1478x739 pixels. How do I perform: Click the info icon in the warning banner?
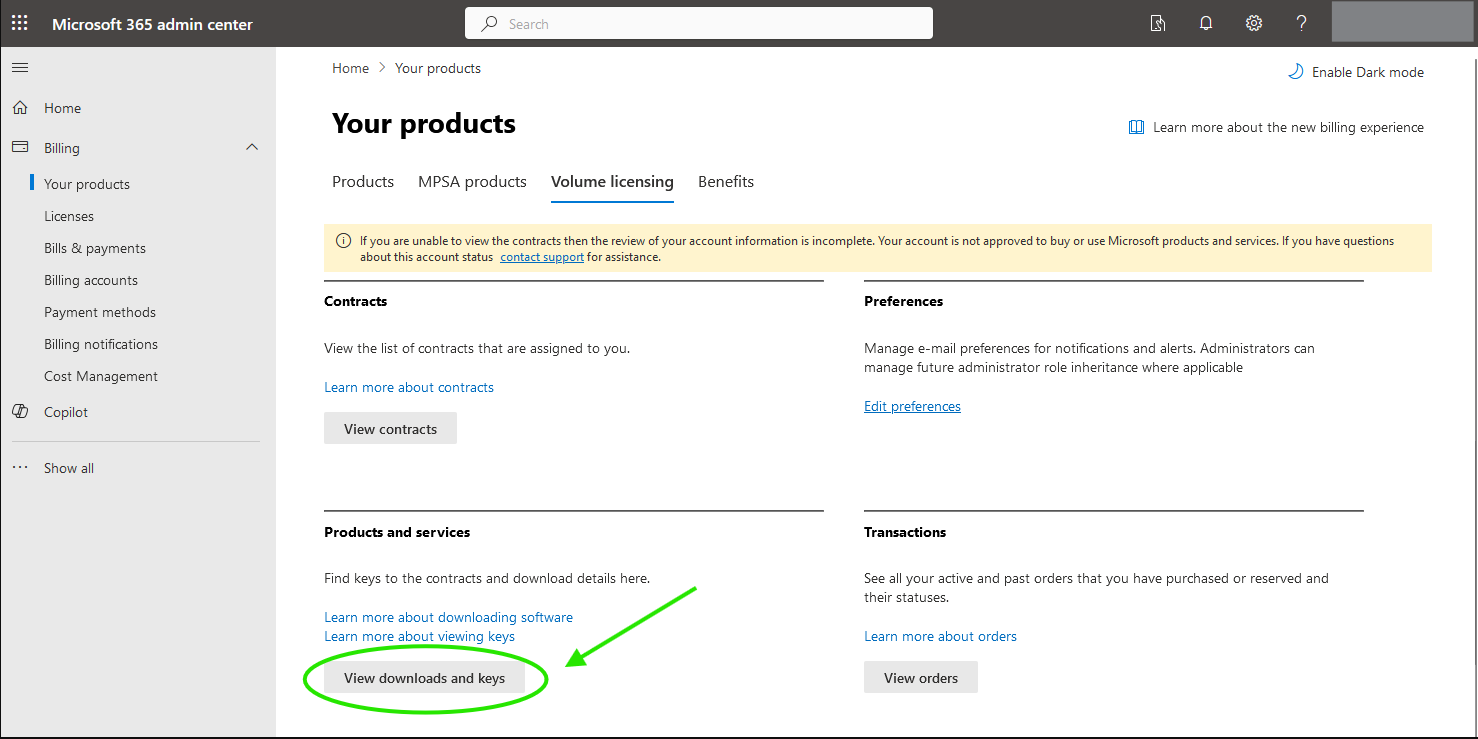click(x=343, y=240)
